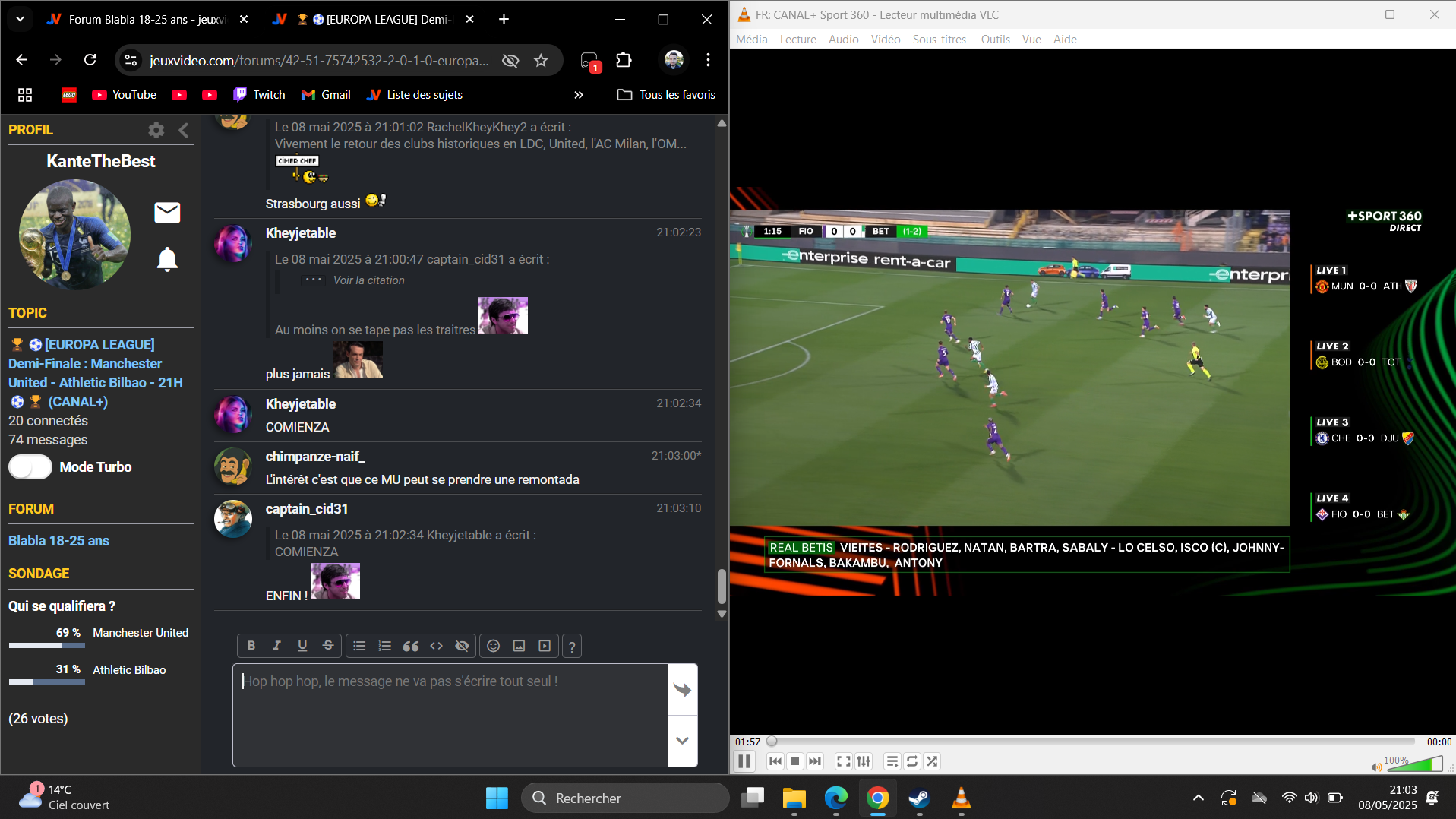Open the Lecture menu in VLC
1456x819 pixels.
coord(798,40)
